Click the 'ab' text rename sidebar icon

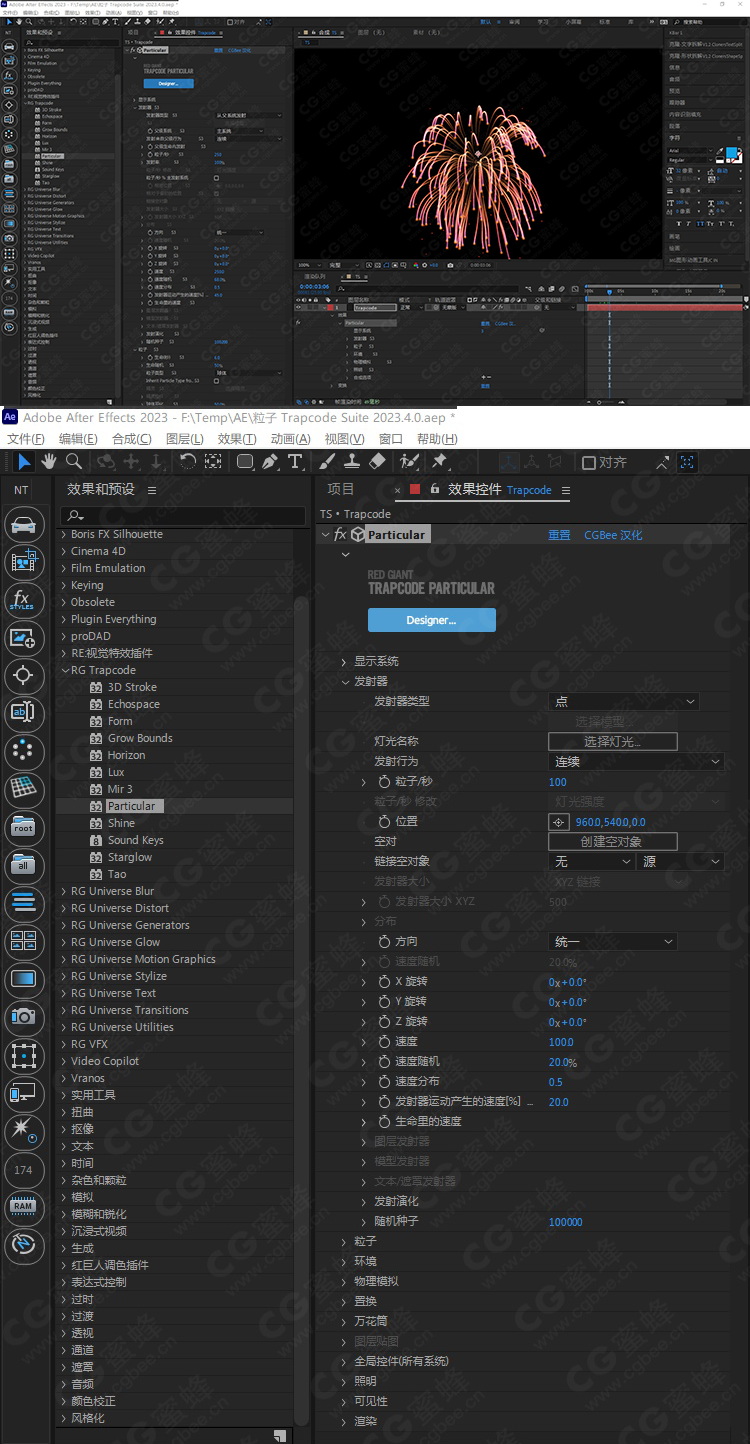point(22,712)
